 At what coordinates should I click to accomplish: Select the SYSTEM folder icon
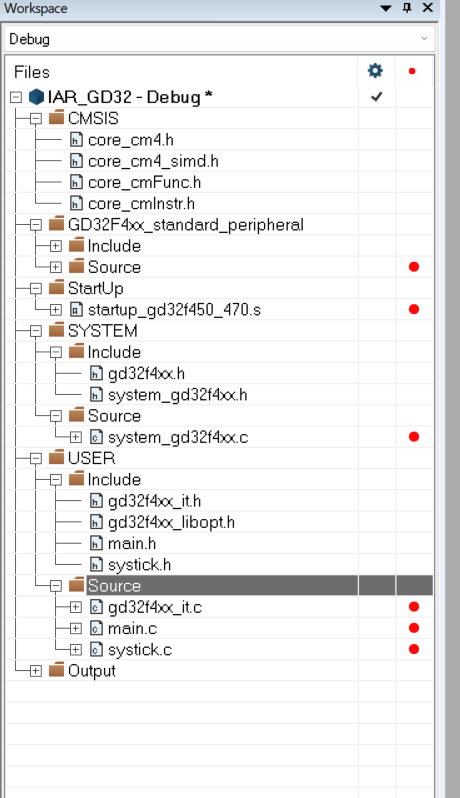click(56, 330)
